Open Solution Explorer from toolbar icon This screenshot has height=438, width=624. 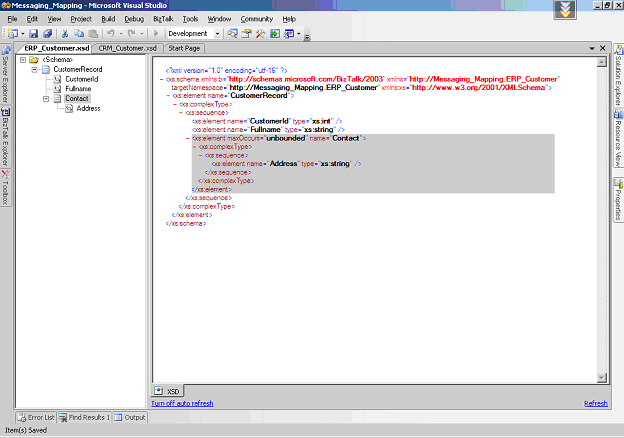pos(232,34)
